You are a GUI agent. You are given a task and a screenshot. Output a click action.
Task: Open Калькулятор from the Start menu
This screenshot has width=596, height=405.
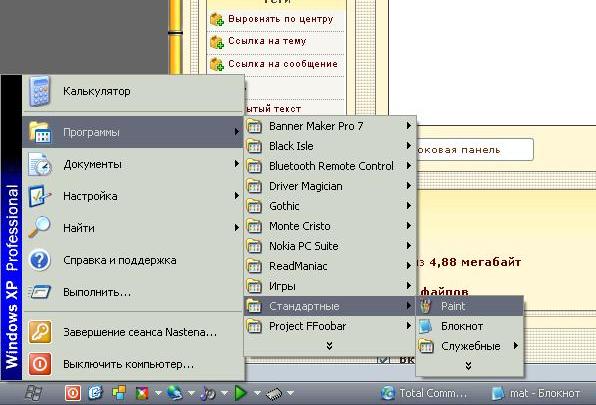click(x=133, y=92)
